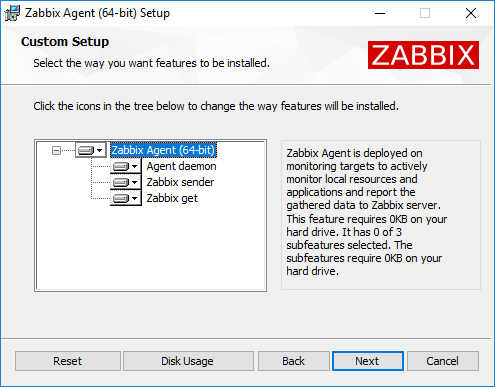Click the installer icon in the title bar

click(12, 13)
